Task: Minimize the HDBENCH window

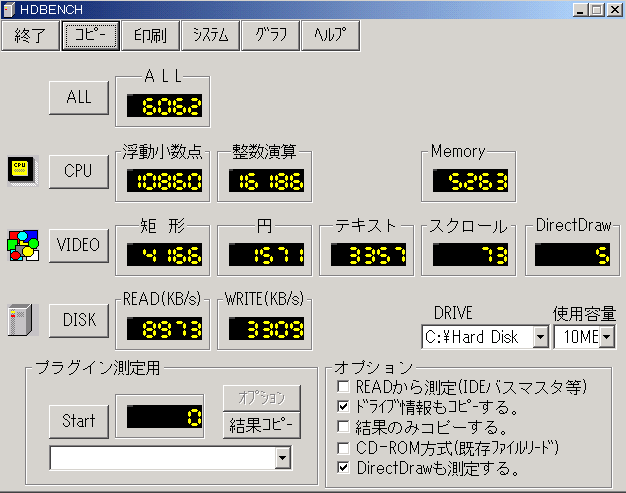Action: 581,10
